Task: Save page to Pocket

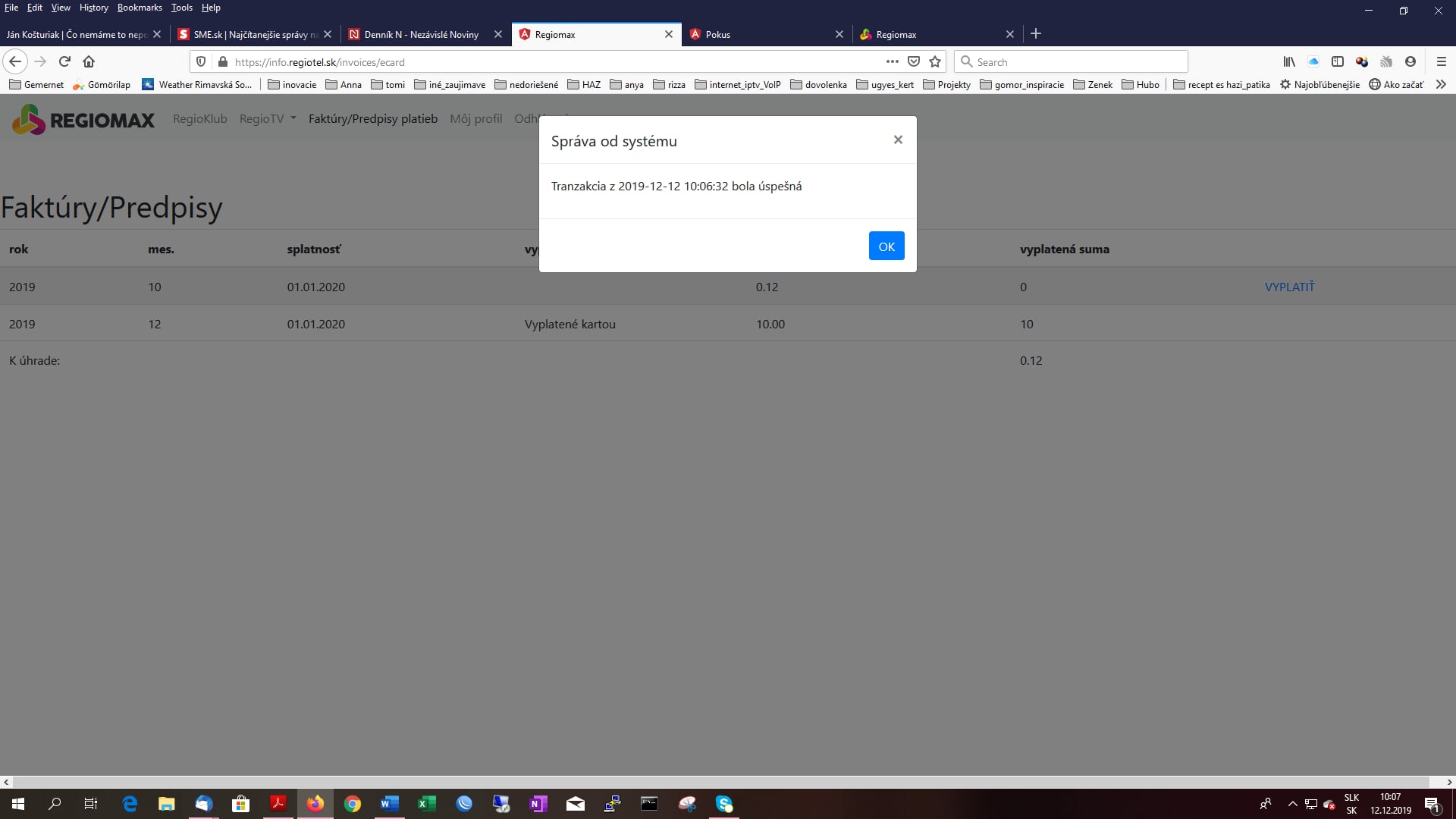Action: [x=914, y=61]
